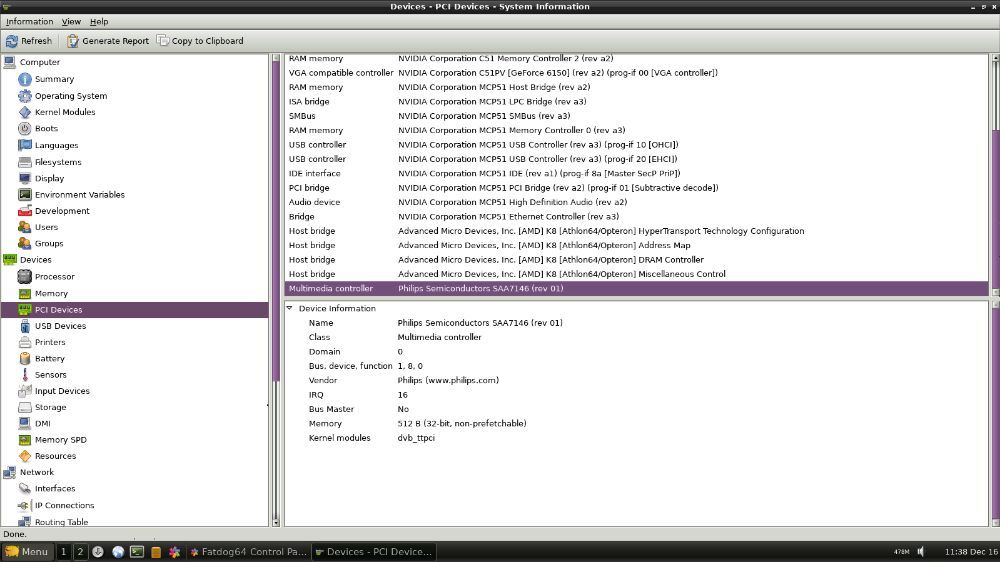Select the Boots sidebar icon
Viewport: 1000px width, 562px height.
pos(25,128)
